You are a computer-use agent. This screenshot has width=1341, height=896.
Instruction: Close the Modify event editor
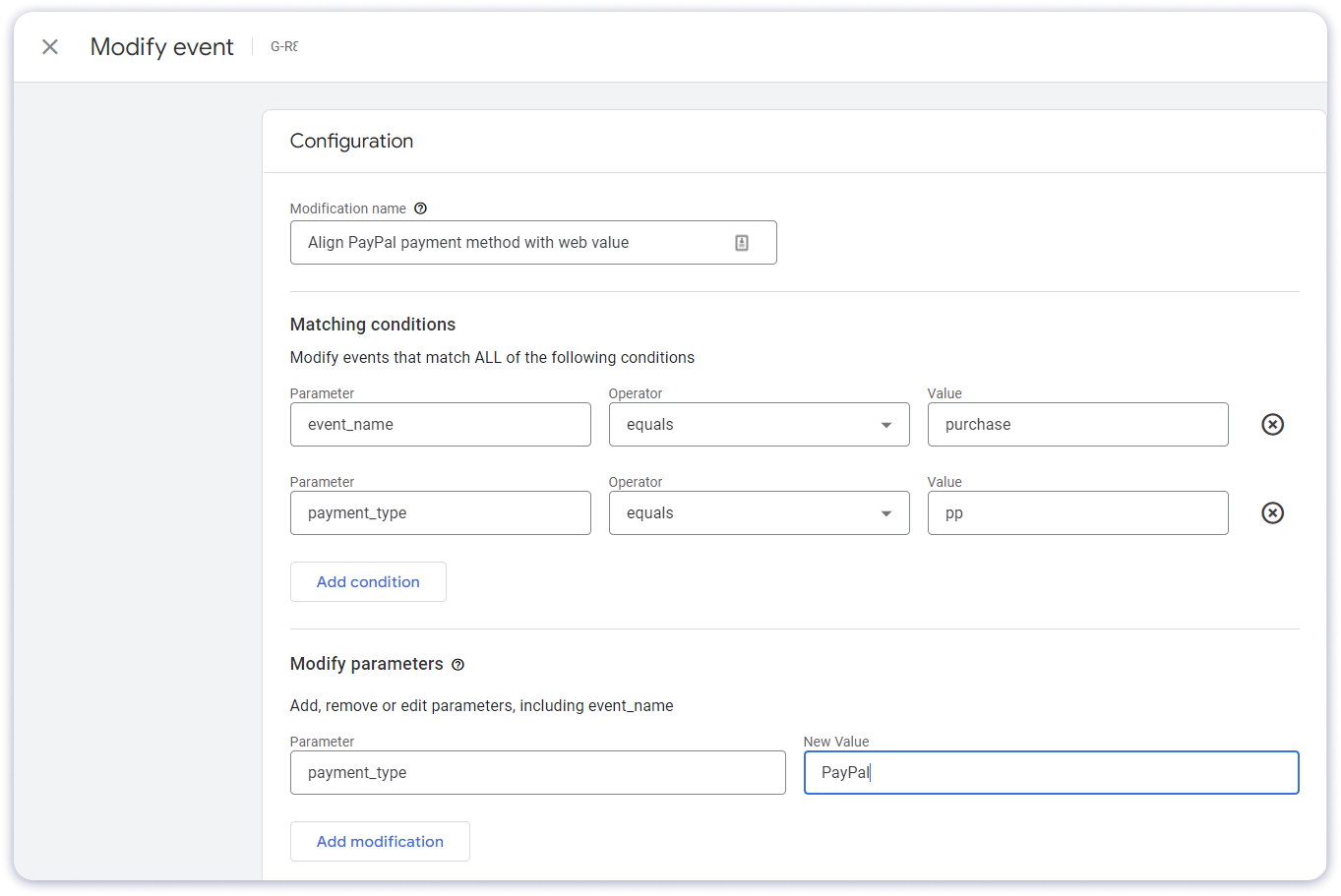[x=49, y=46]
